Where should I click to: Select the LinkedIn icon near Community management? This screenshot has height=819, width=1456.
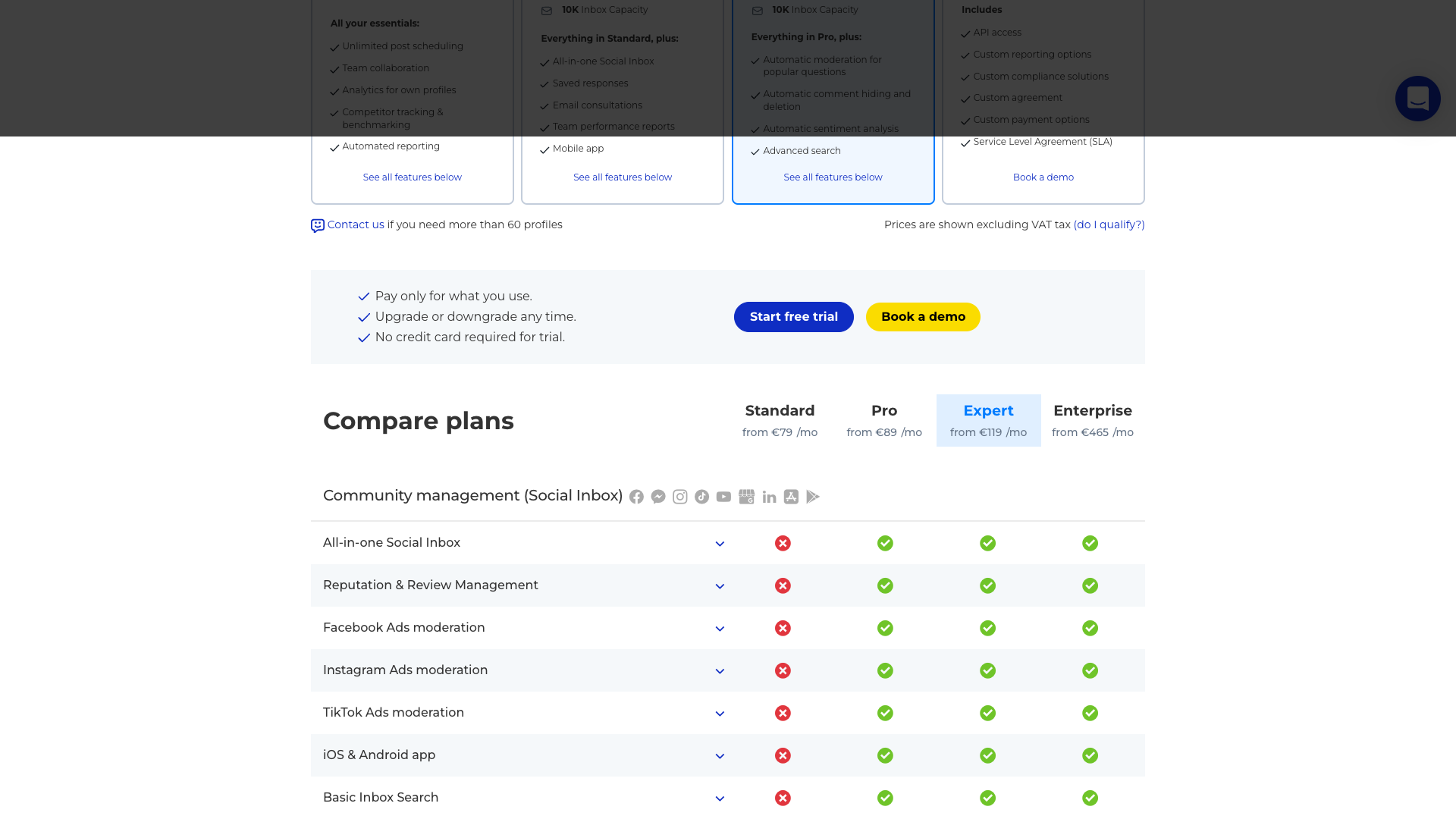click(x=769, y=496)
